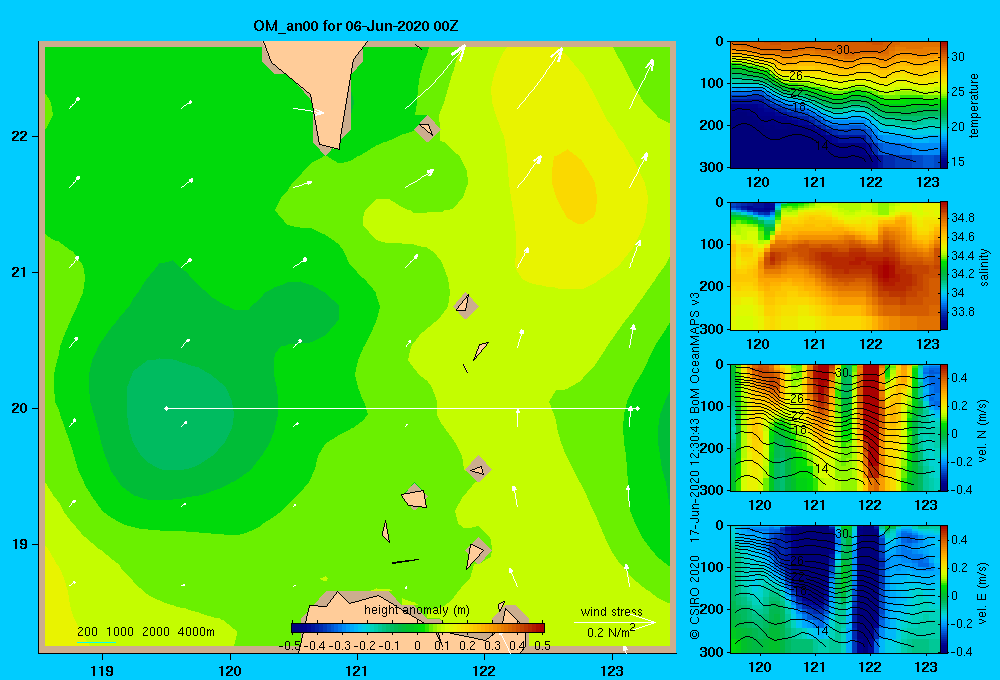Click latitude label 21 on the map axis
Image resolution: width=1000 pixels, height=680 pixels.
(x=20, y=272)
